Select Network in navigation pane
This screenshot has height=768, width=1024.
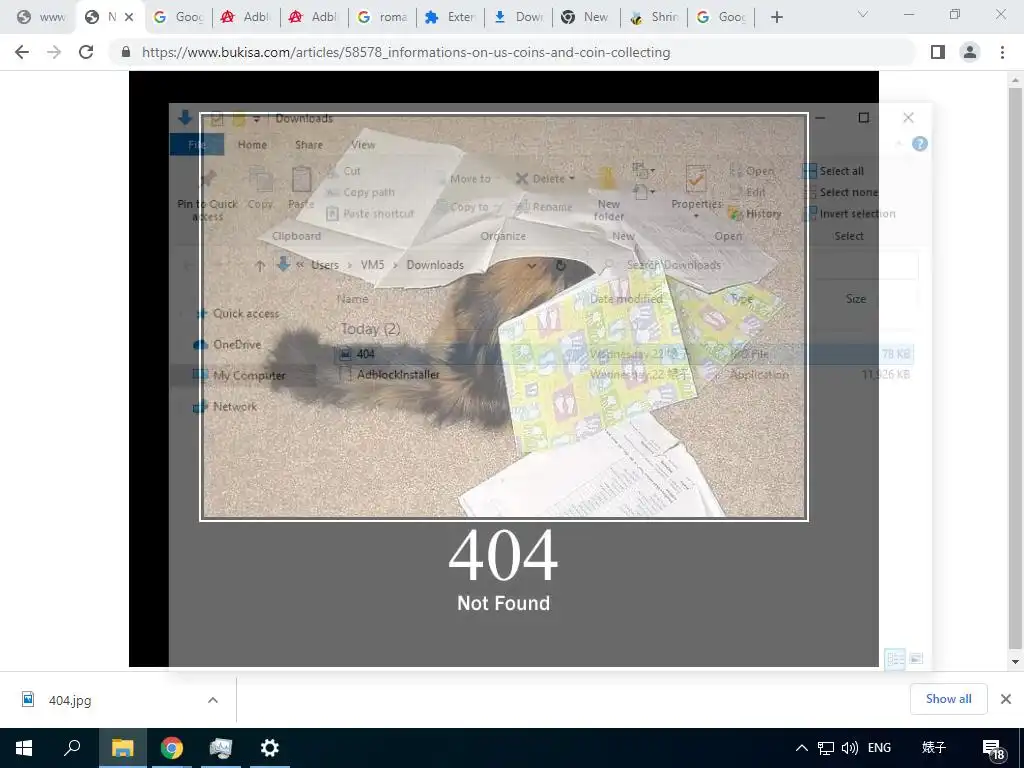pos(225,406)
